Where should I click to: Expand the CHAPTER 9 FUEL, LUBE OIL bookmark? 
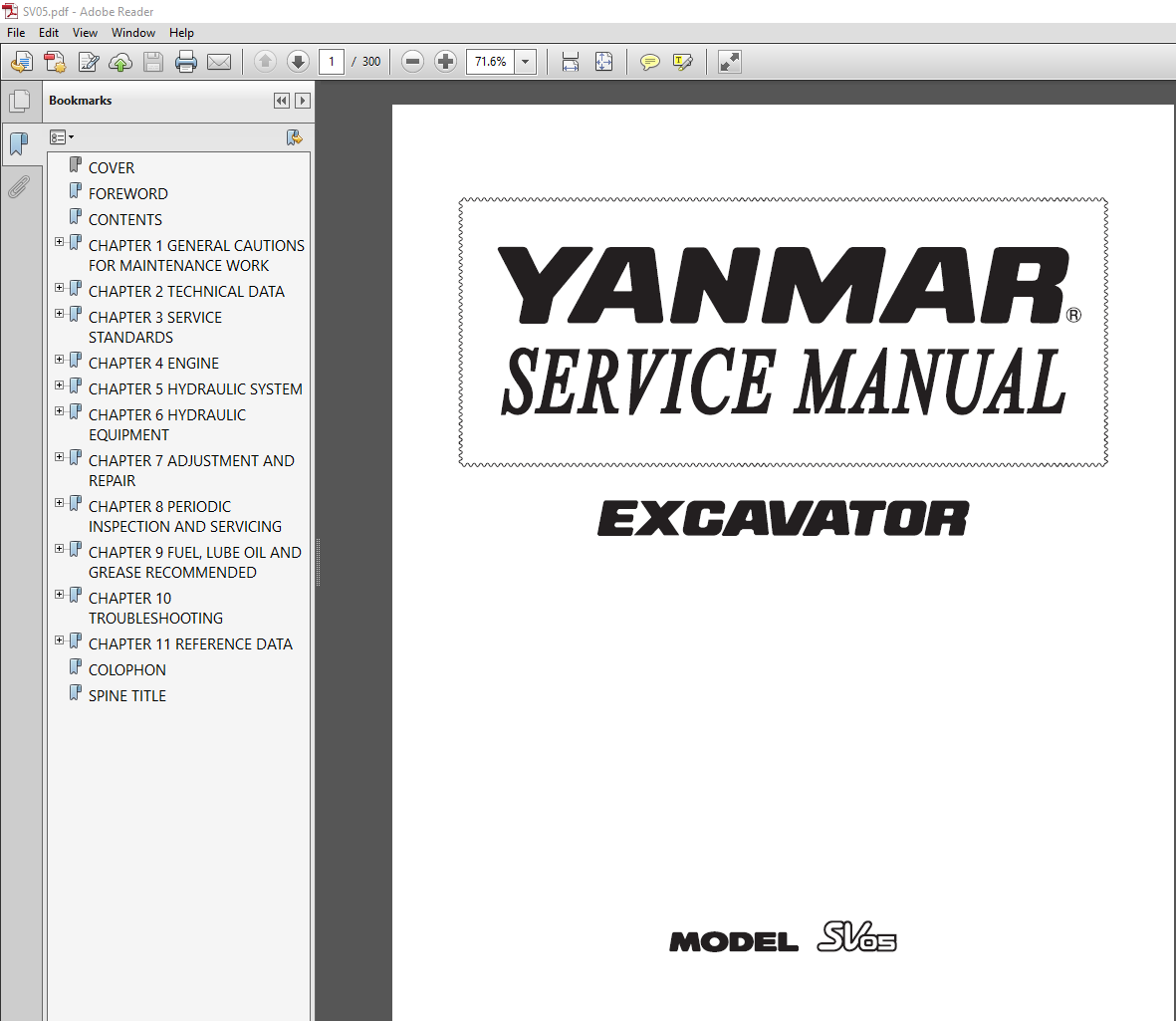(x=60, y=549)
